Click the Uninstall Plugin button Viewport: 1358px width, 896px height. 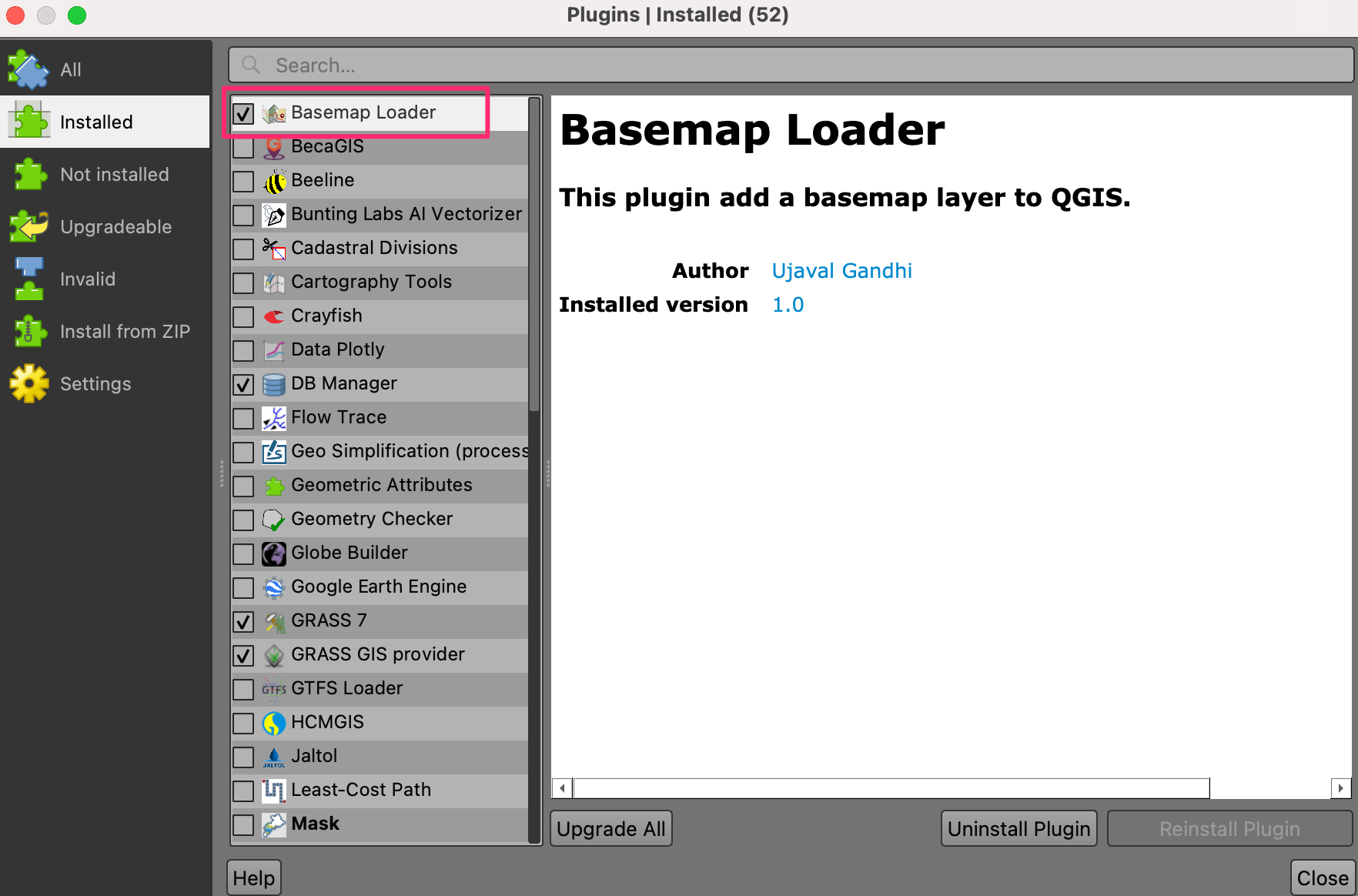click(1018, 829)
